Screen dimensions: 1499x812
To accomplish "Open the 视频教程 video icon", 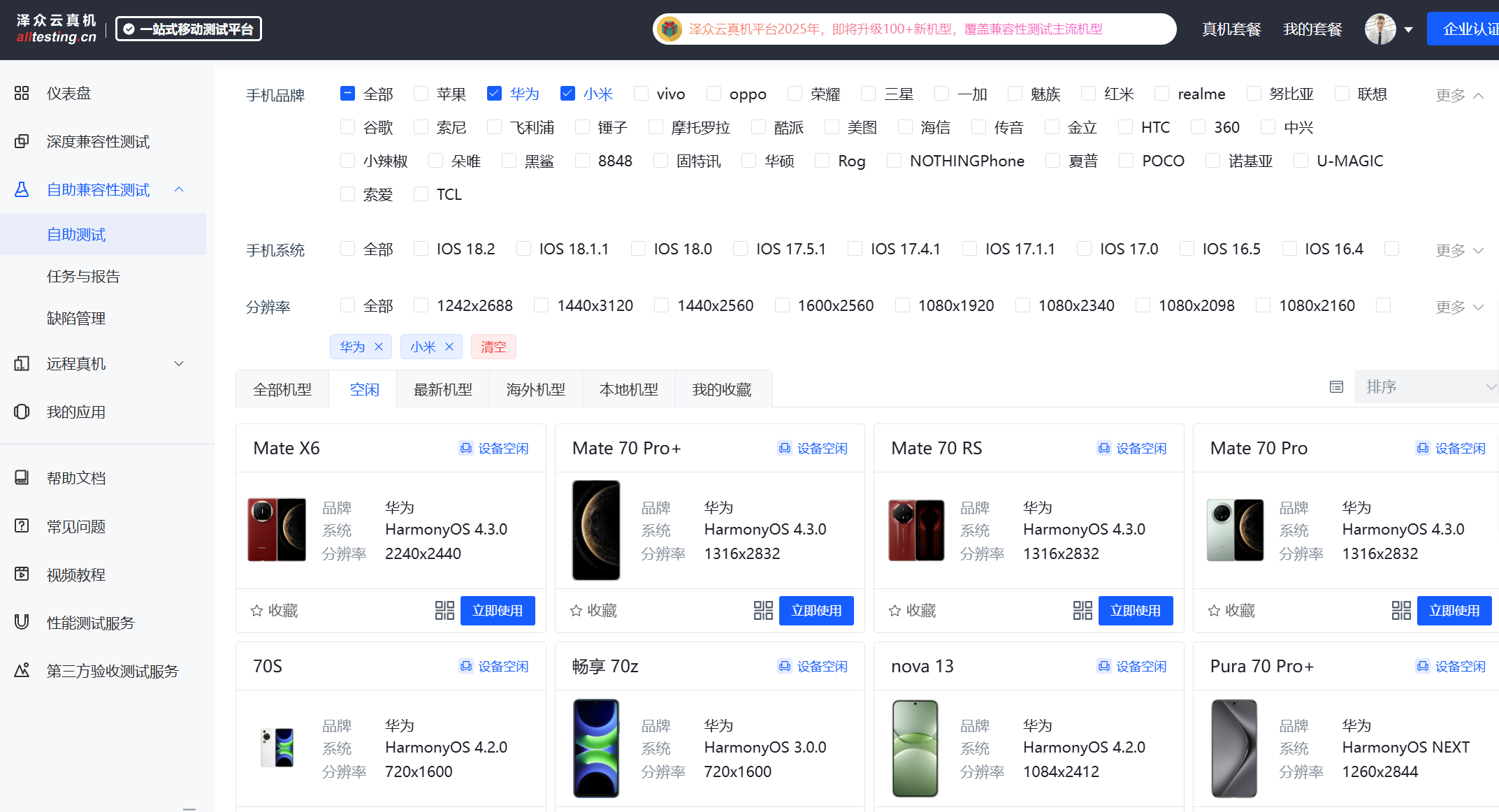I will 22,574.
